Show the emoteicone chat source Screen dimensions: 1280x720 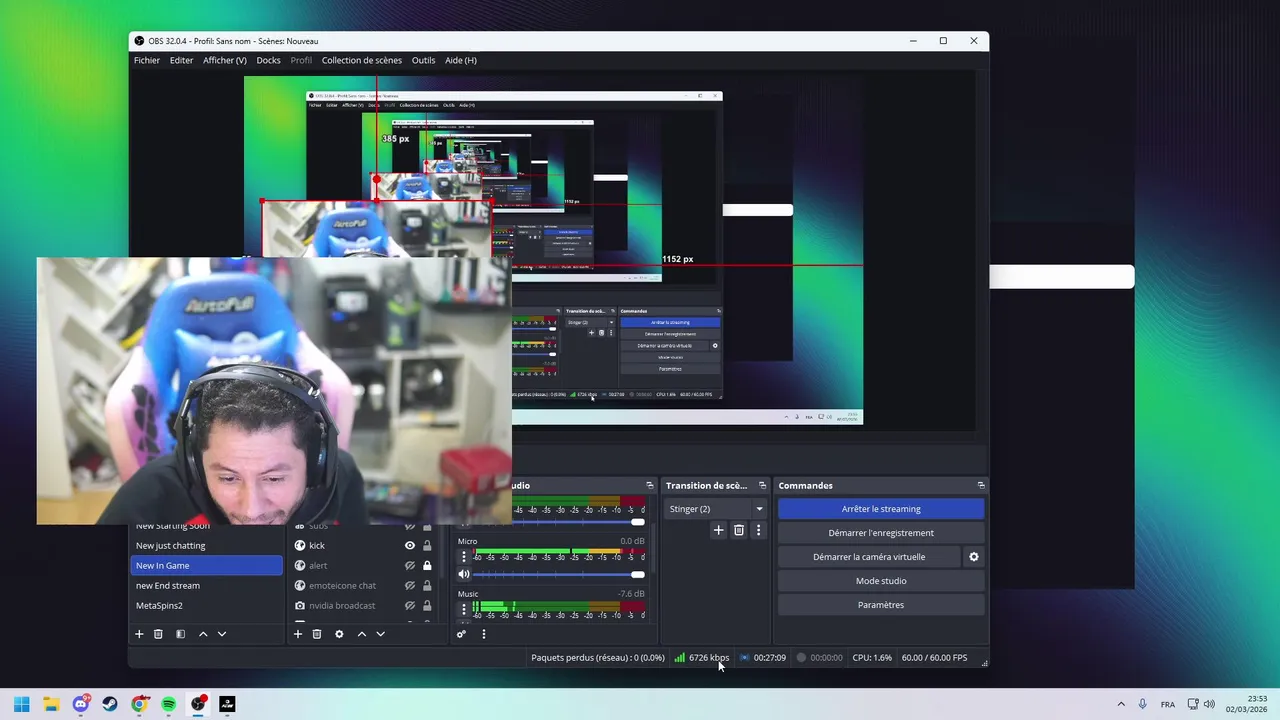click(x=409, y=585)
